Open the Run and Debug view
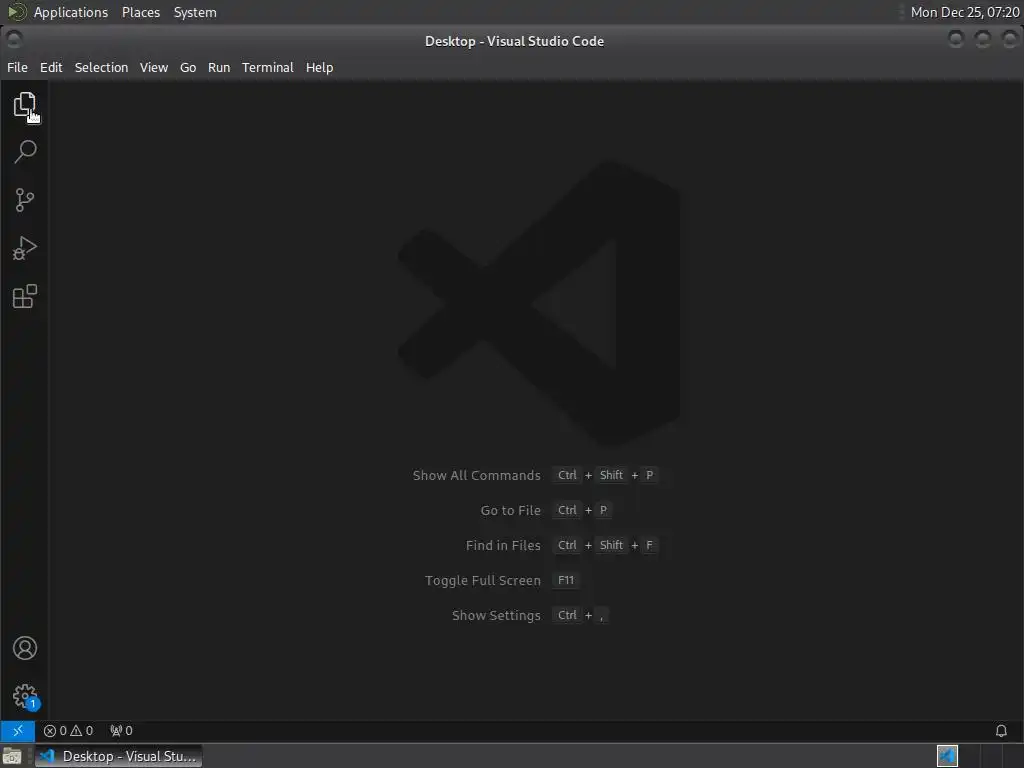Screen dimensions: 1024x768 point(25,248)
